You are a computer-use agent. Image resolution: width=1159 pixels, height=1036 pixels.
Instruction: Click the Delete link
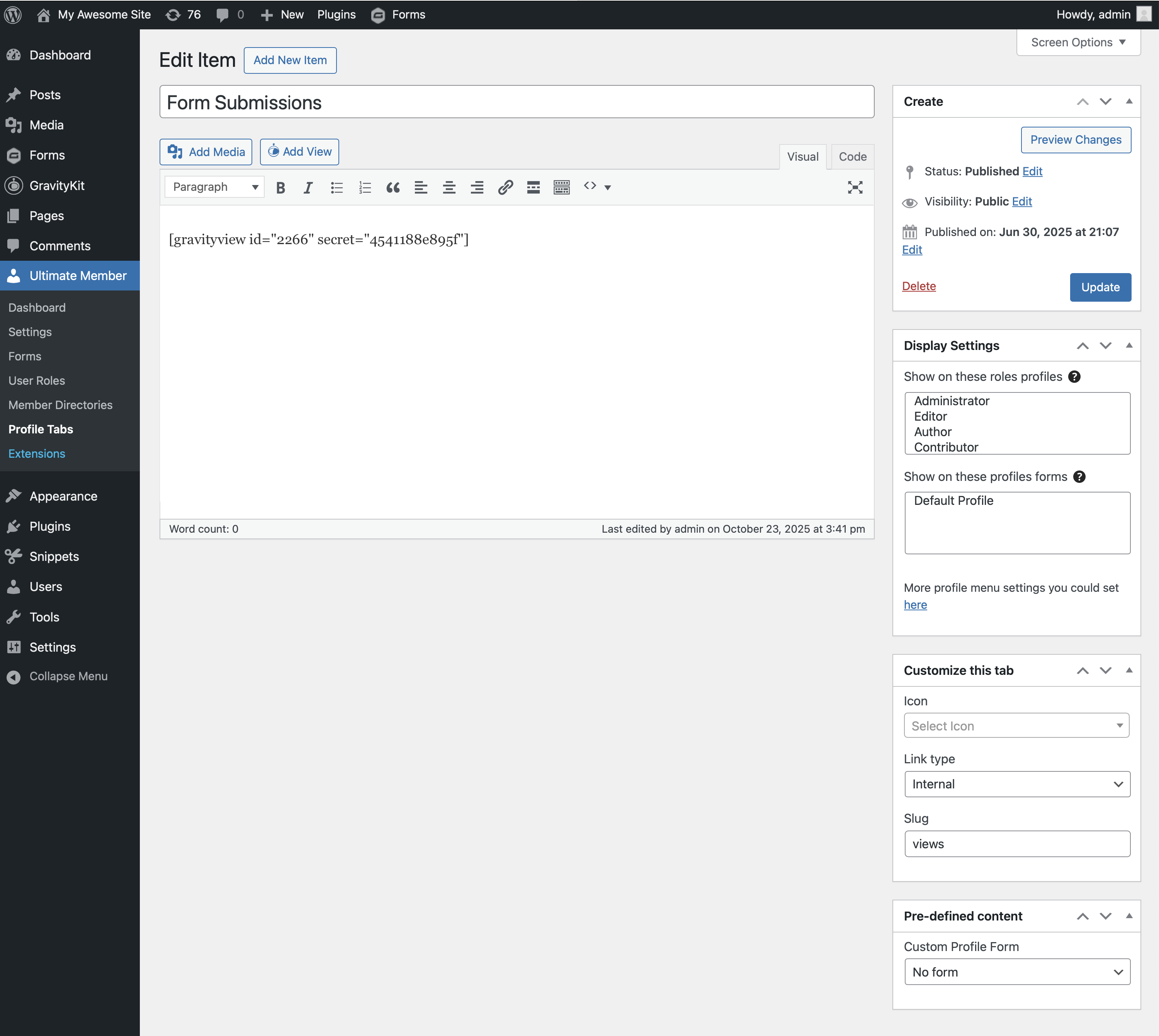point(918,286)
